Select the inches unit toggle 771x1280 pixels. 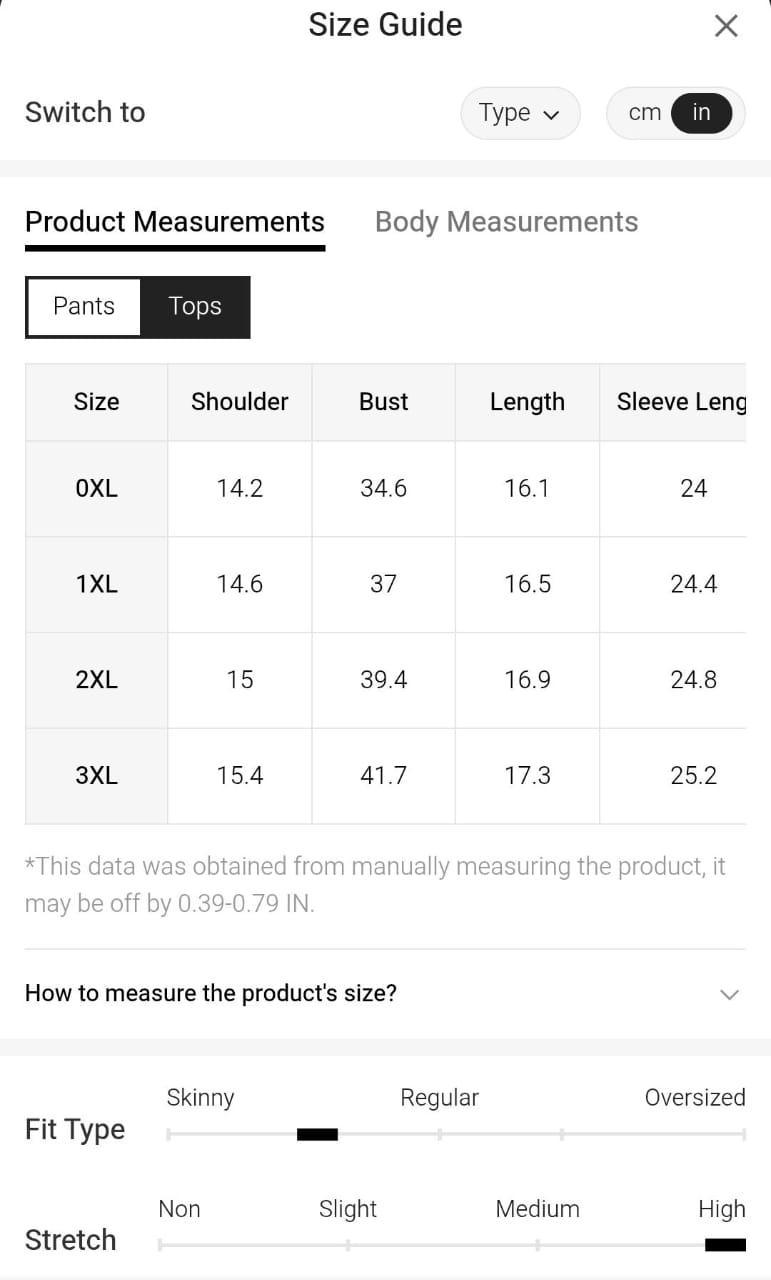[x=701, y=113]
